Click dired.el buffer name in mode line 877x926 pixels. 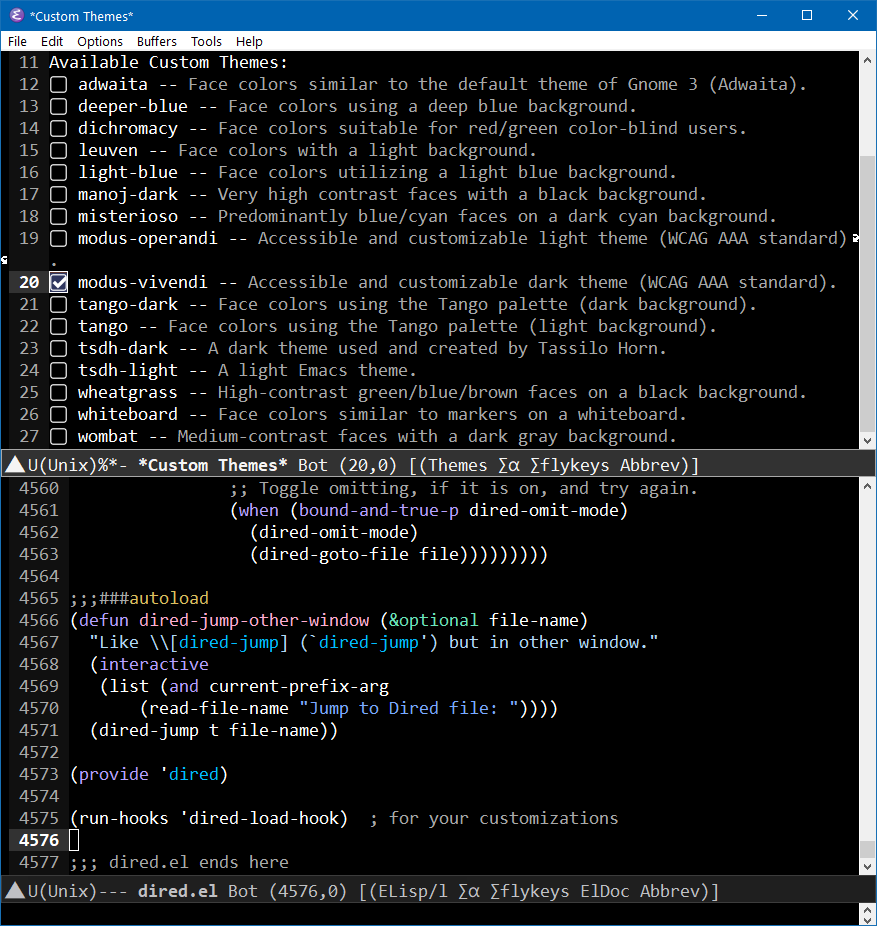tap(177, 891)
